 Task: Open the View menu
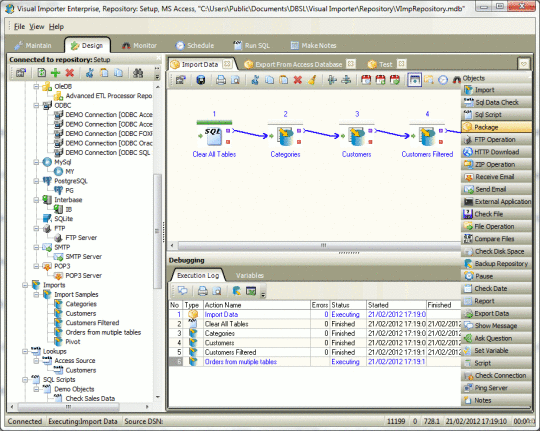(x=37, y=27)
